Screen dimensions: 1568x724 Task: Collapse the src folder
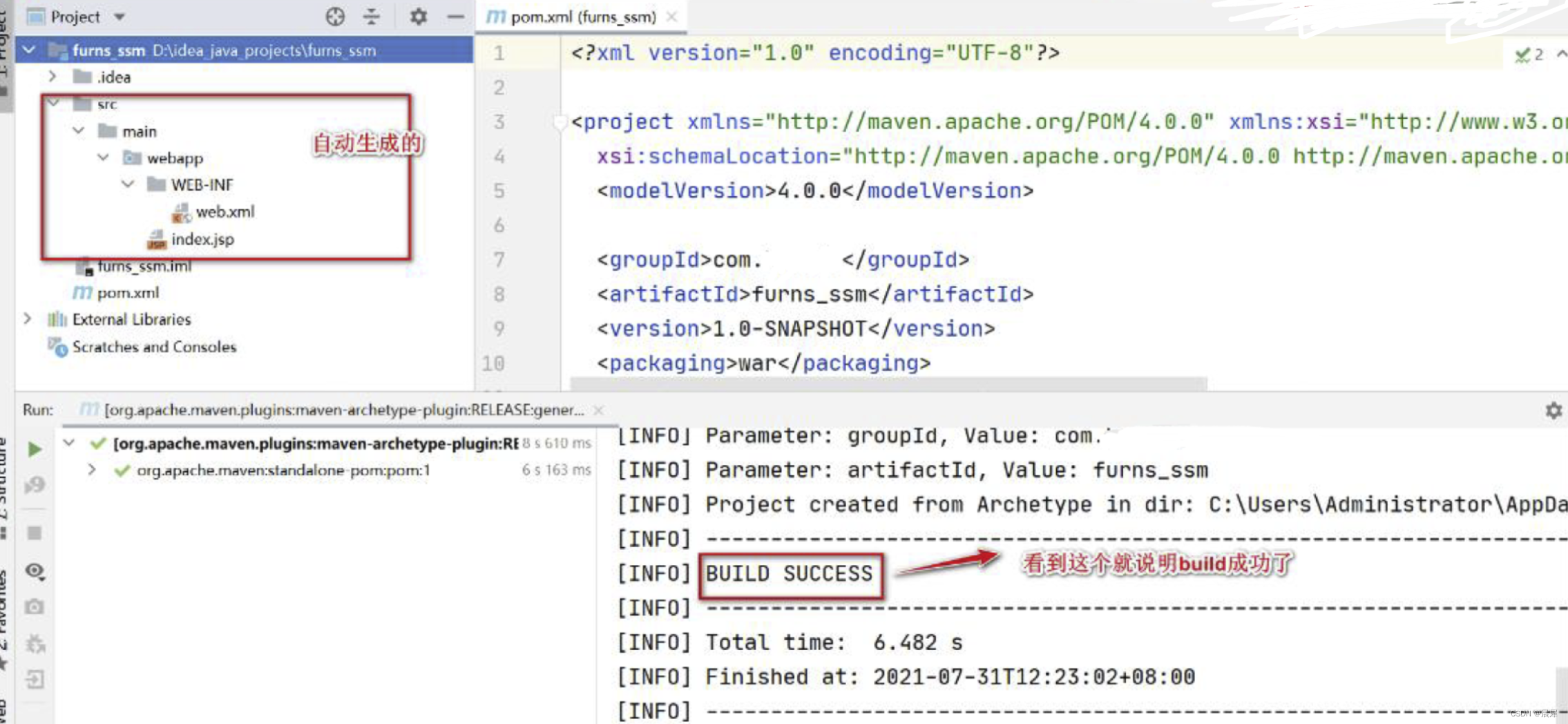pyautogui.click(x=53, y=104)
